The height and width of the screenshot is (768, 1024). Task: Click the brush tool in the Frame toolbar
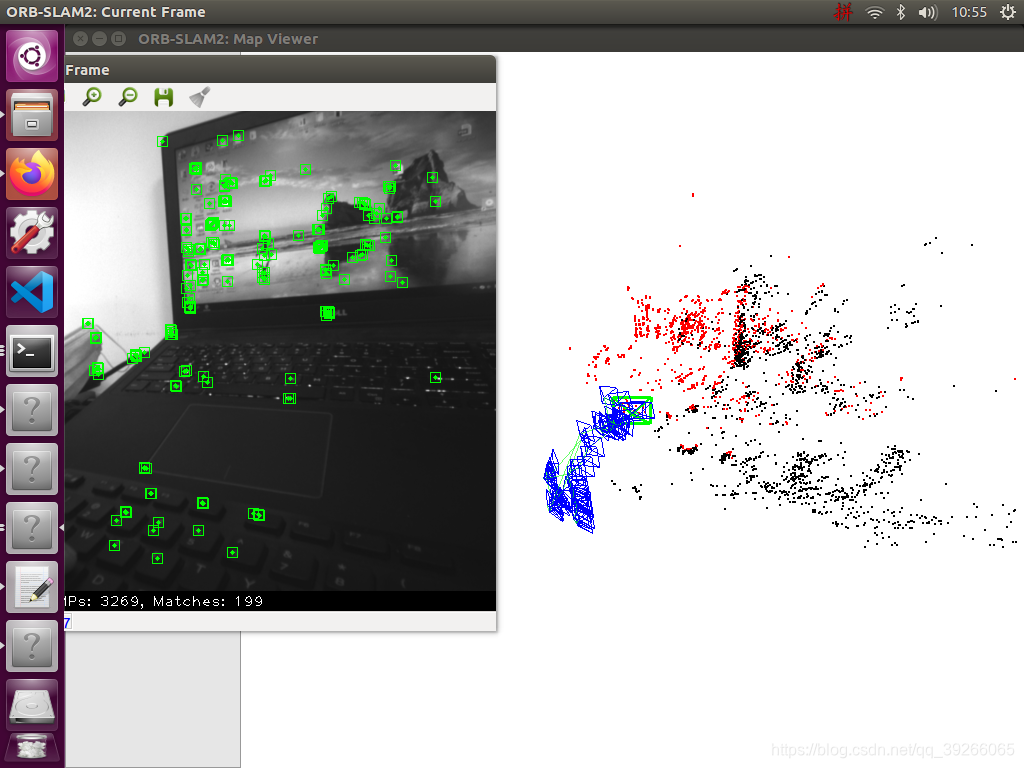(x=199, y=97)
